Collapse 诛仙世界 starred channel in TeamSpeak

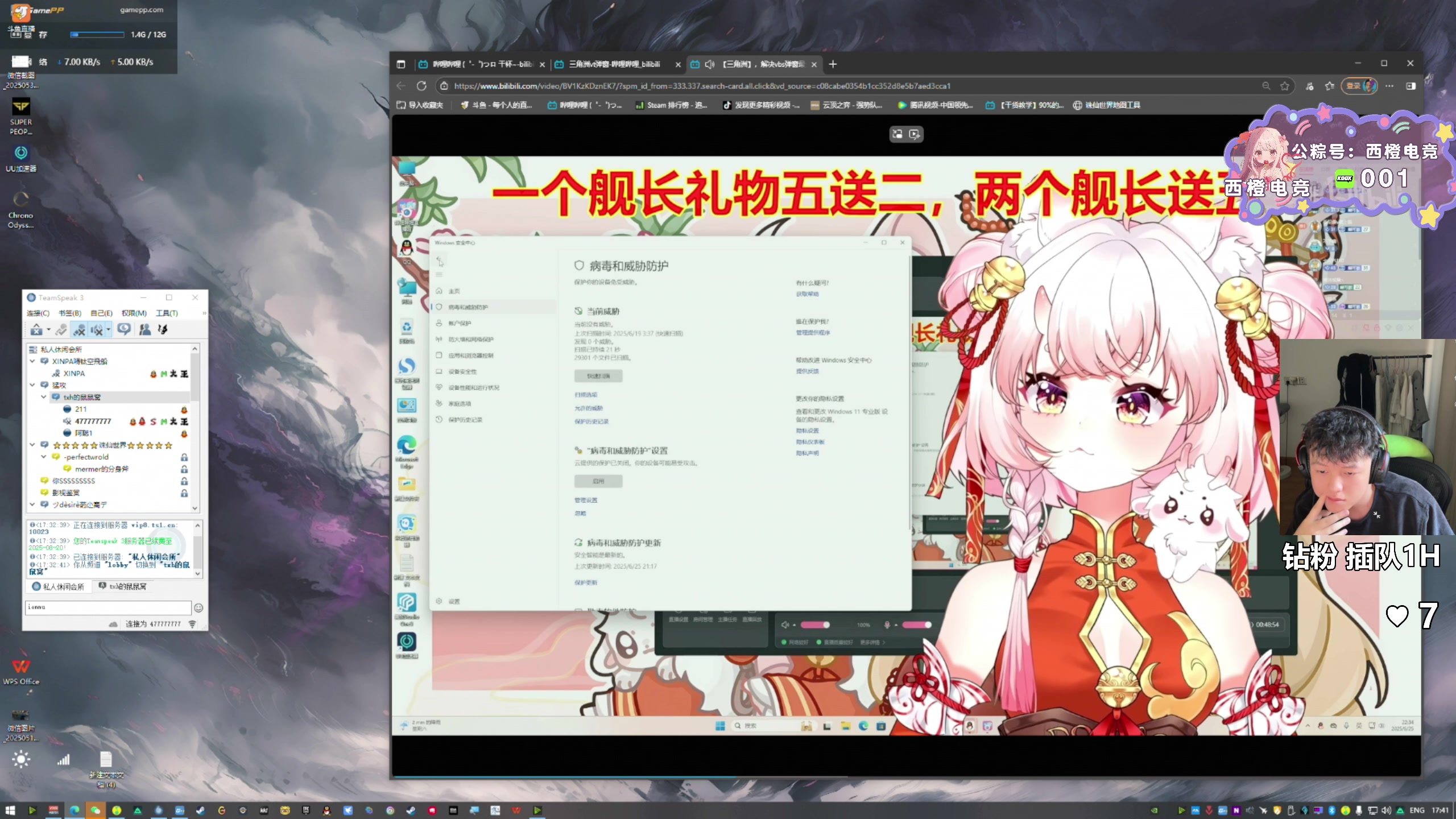(x=32, y=445)
